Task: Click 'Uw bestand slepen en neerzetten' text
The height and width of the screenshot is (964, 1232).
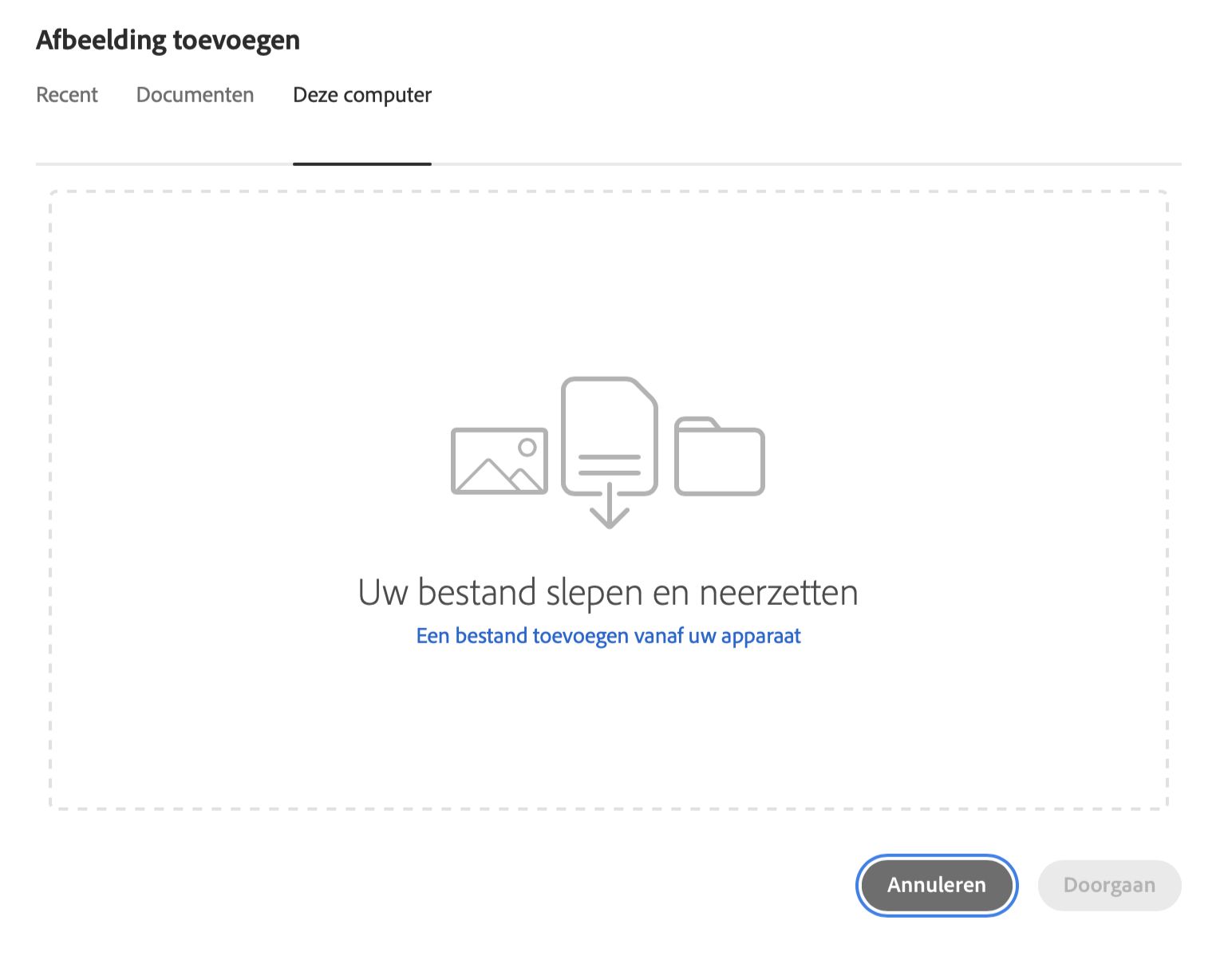Action: [x=608, y=592]
